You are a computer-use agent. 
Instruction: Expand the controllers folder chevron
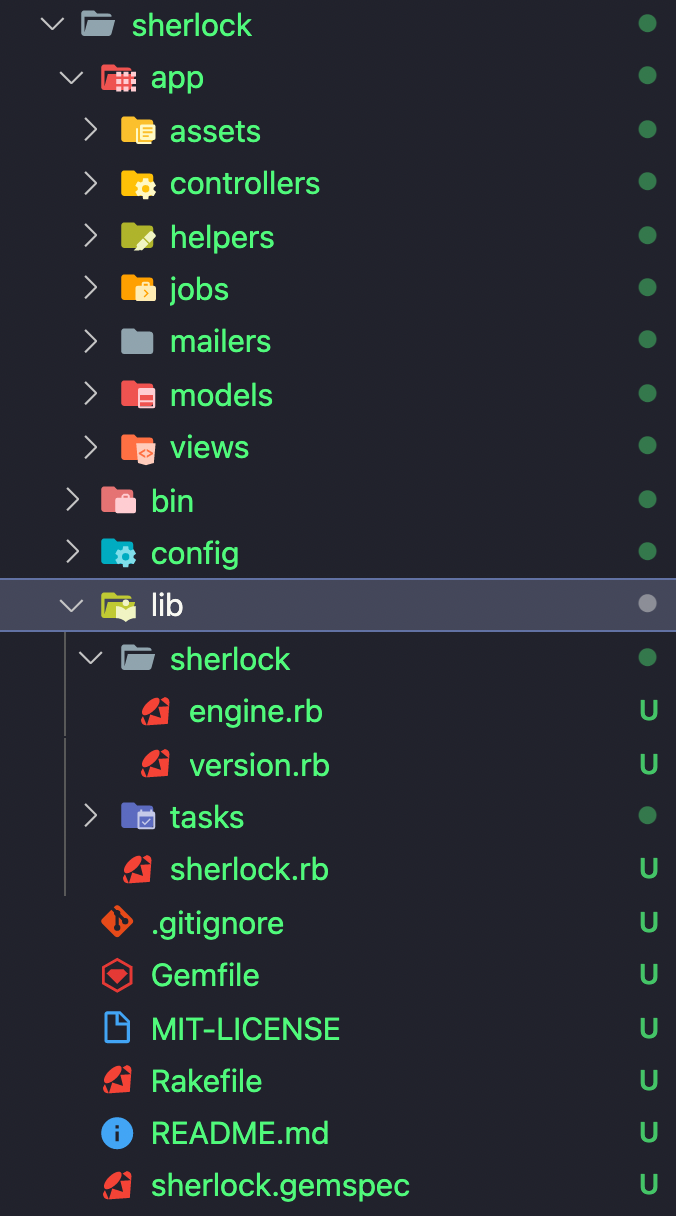tap(91, 183)
